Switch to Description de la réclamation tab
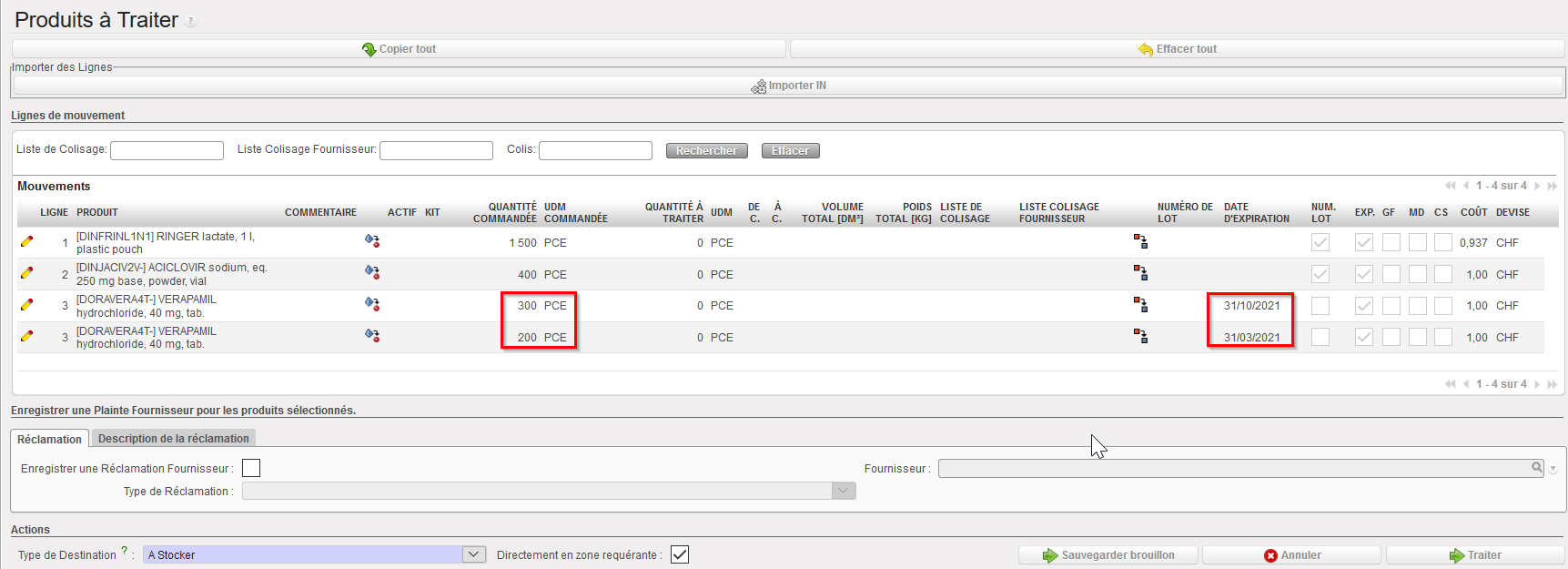This screenshot has height=569, width=1568. click(x=173, y=439)
